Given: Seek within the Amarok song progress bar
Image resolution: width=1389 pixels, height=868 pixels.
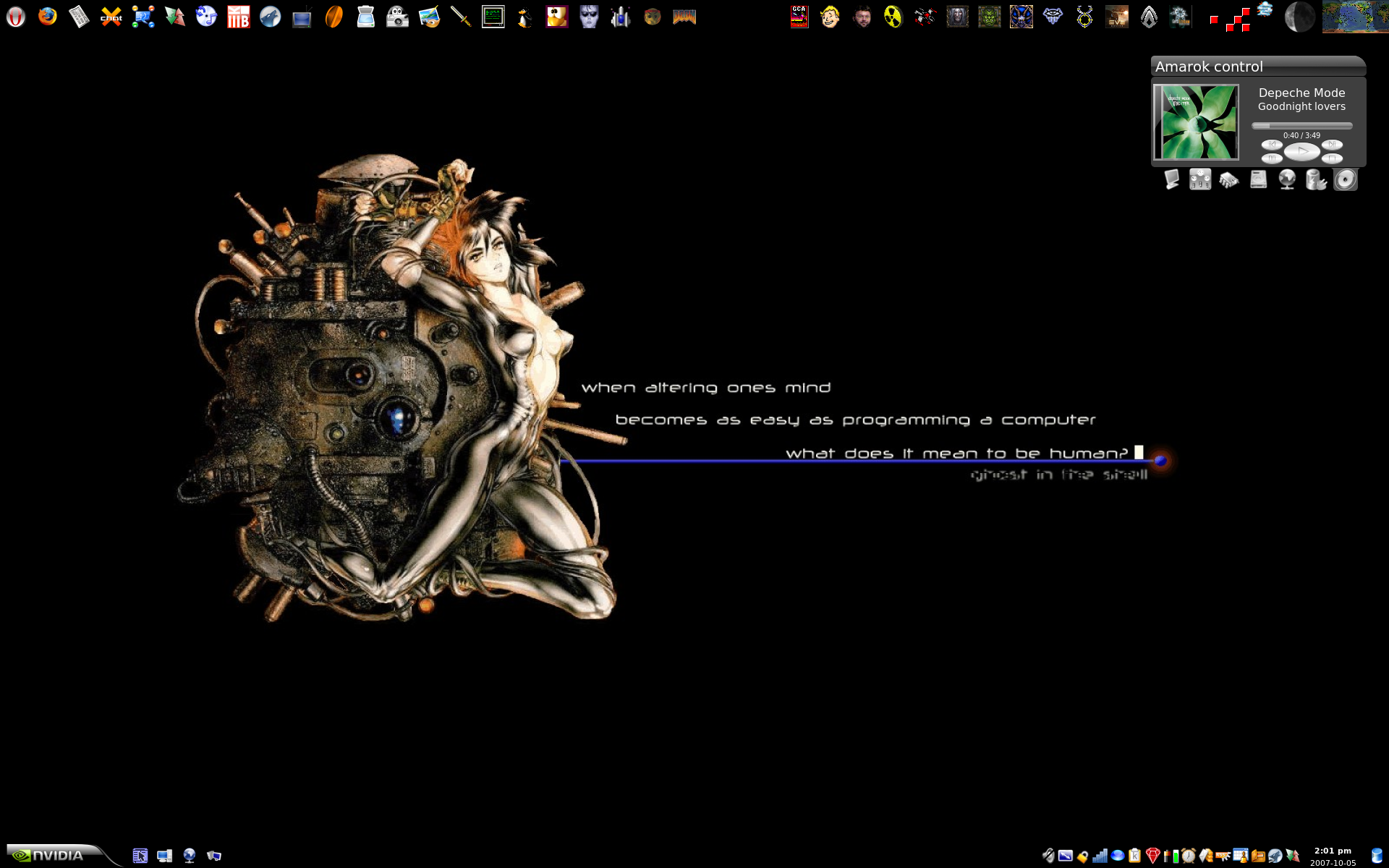Looking at the screenshot, I should (1301, 126).
